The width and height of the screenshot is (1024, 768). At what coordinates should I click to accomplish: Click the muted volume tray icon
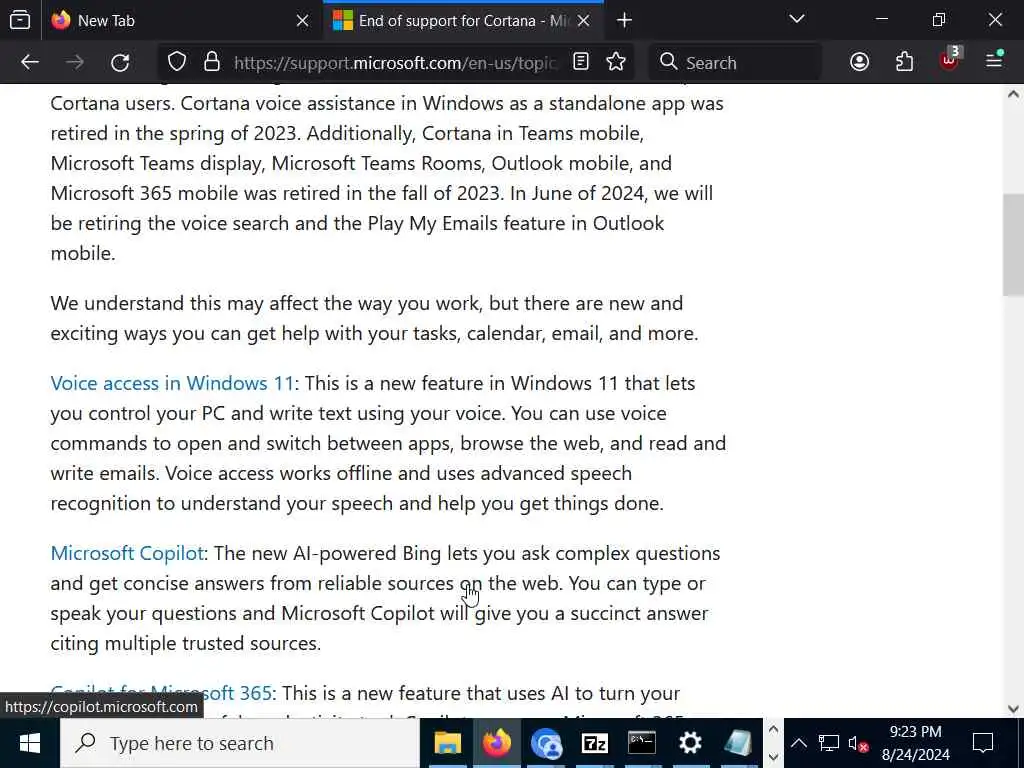[x=858, y=743]
